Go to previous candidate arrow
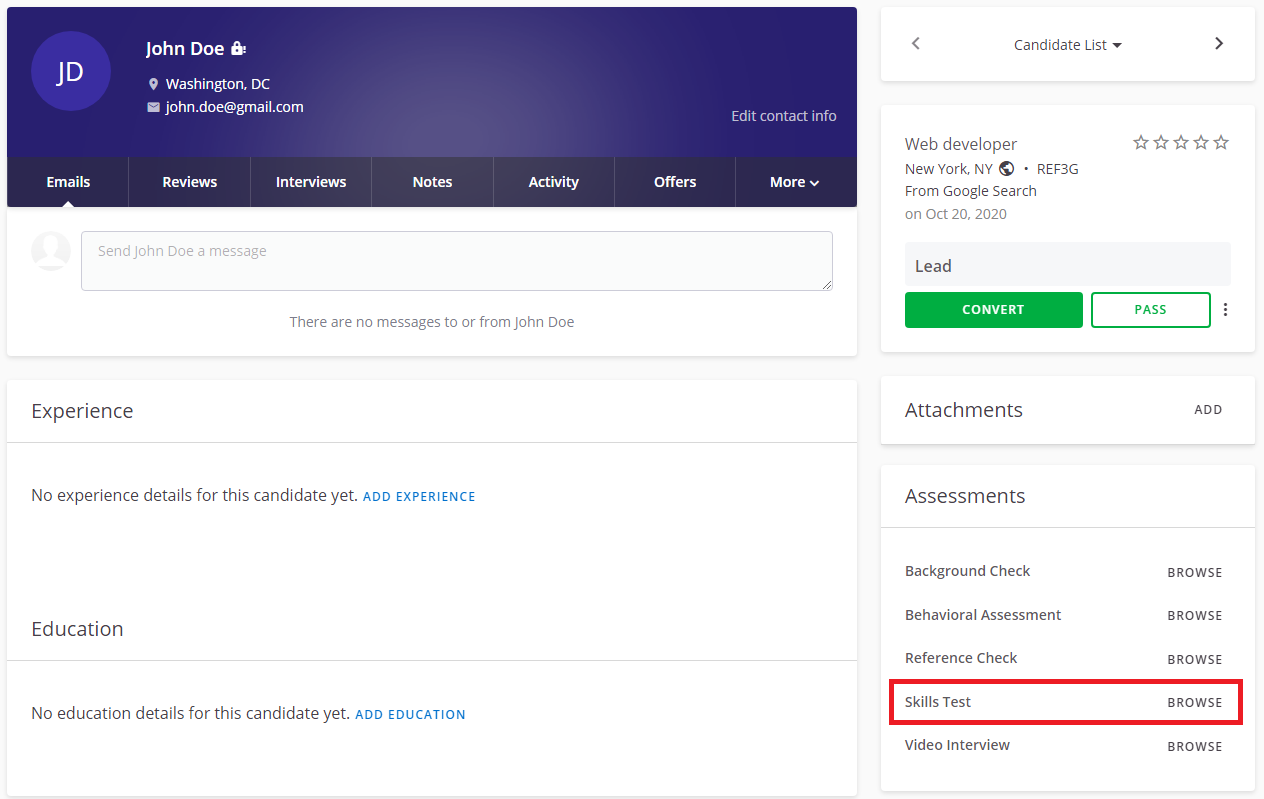Viewport: 1264px width, 799px height. [916, 44]
